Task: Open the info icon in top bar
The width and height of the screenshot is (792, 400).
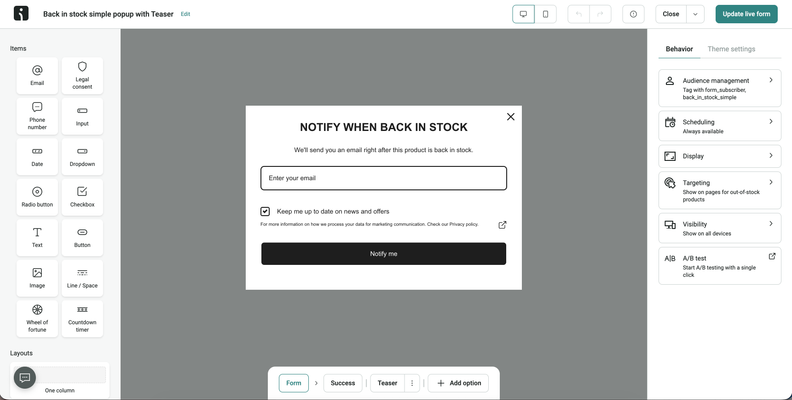Action: click(633, 14)
